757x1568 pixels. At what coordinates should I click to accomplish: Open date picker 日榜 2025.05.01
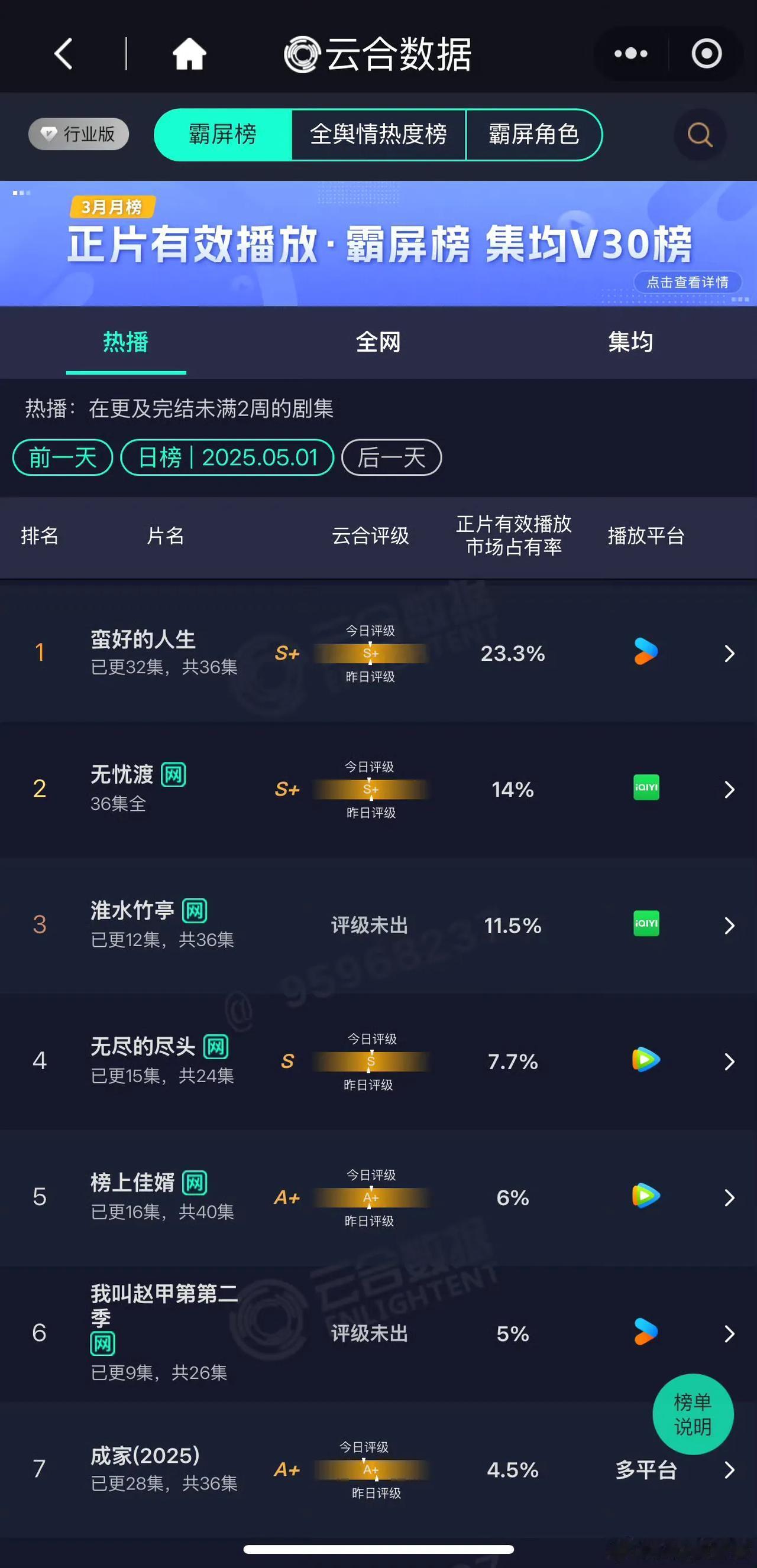point(227,457)
